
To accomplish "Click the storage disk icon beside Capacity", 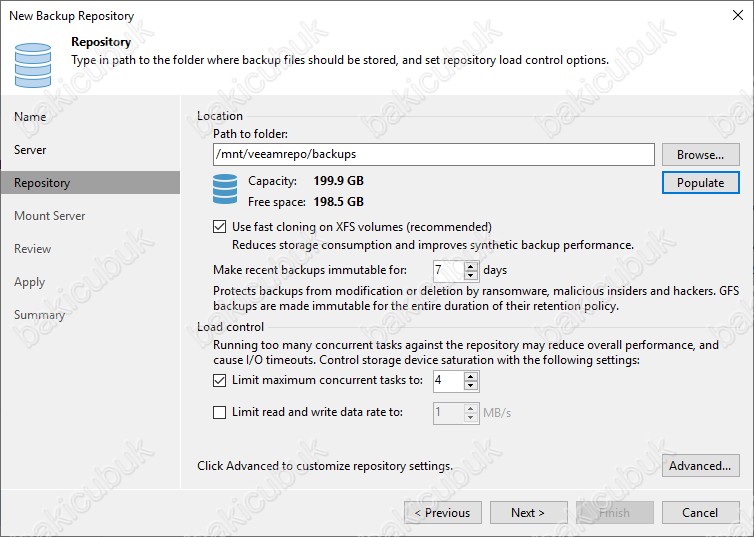I will click(225, 189).
